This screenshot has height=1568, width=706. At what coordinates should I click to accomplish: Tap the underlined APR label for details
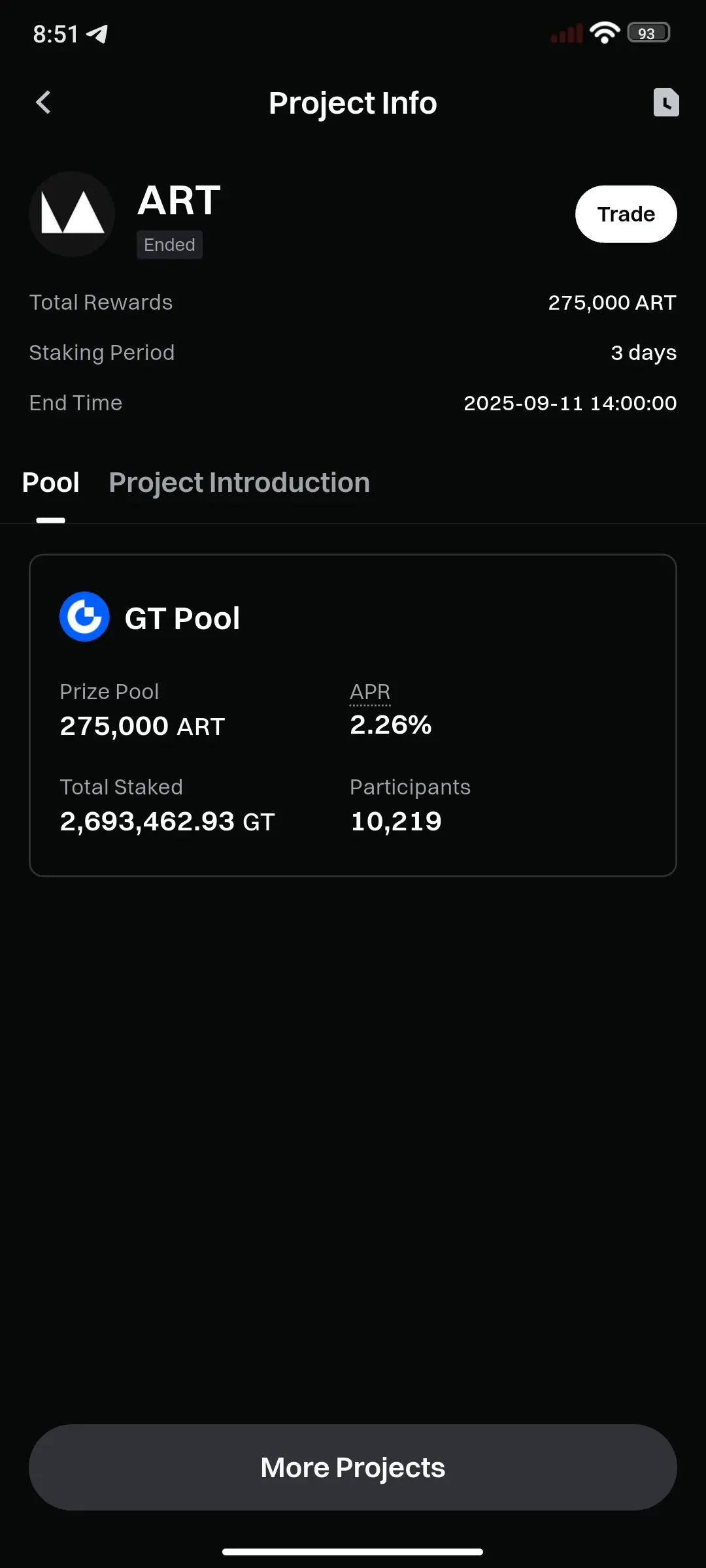[370, 693]
